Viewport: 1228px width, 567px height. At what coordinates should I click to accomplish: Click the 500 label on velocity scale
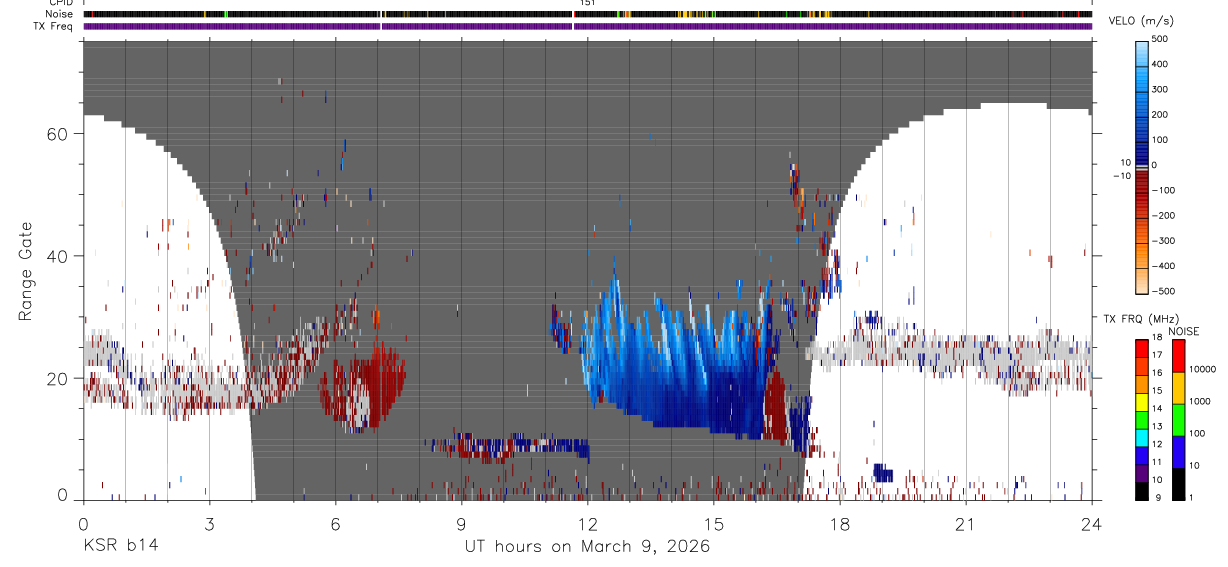click(x=1160, y=39)
